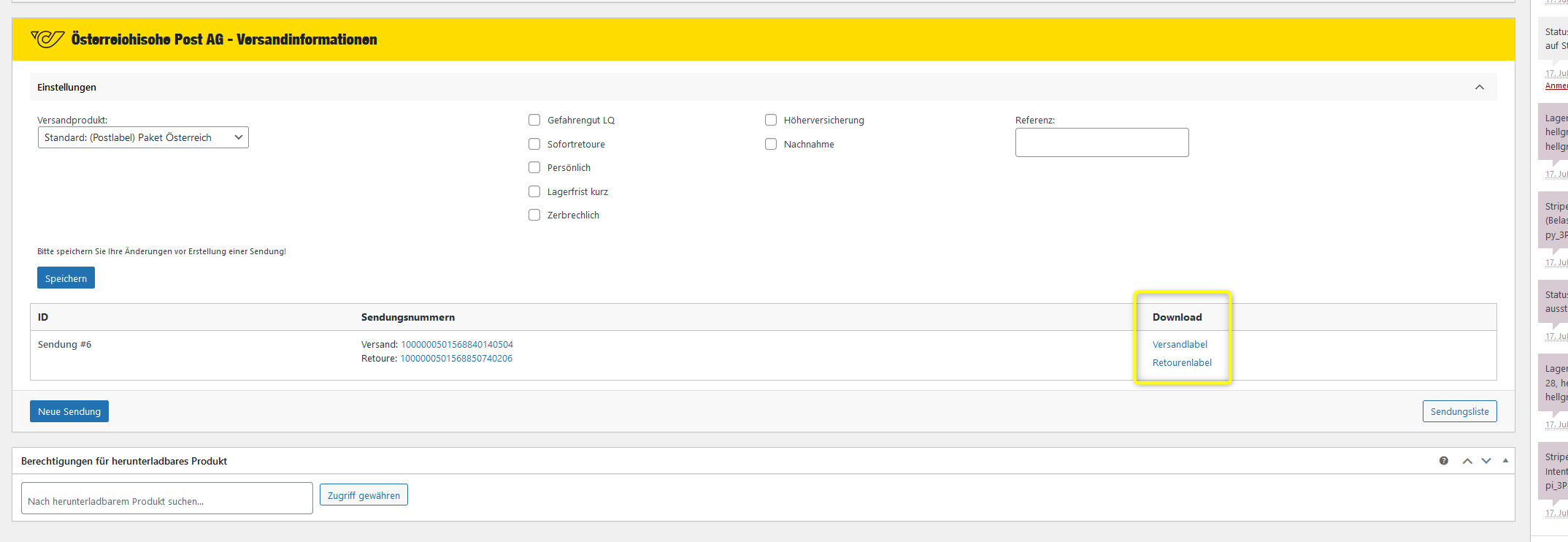Tick the Nachnahme checkbox
1568x542 pixels.
(771, 144)
